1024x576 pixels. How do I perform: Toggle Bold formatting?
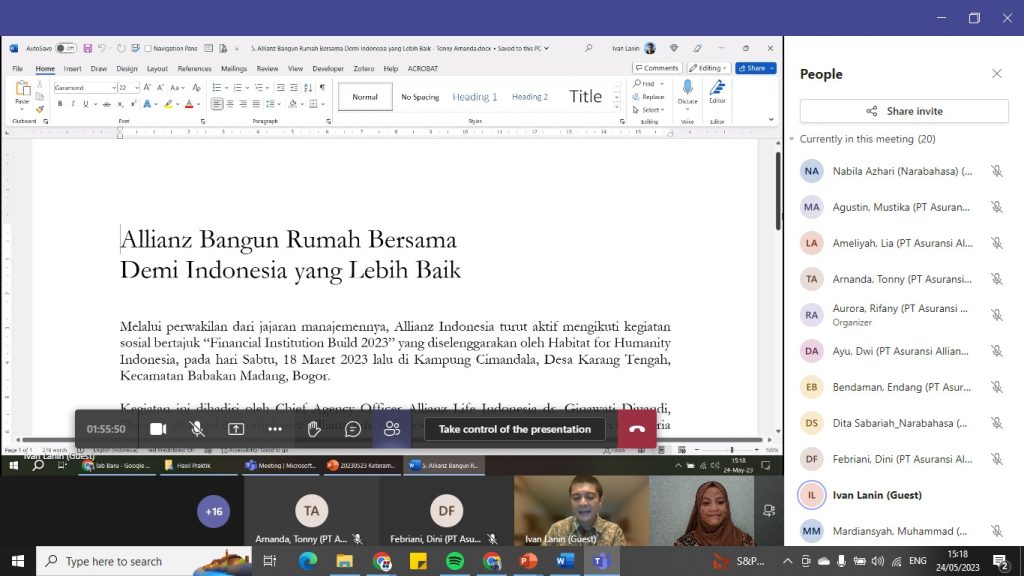60,104
